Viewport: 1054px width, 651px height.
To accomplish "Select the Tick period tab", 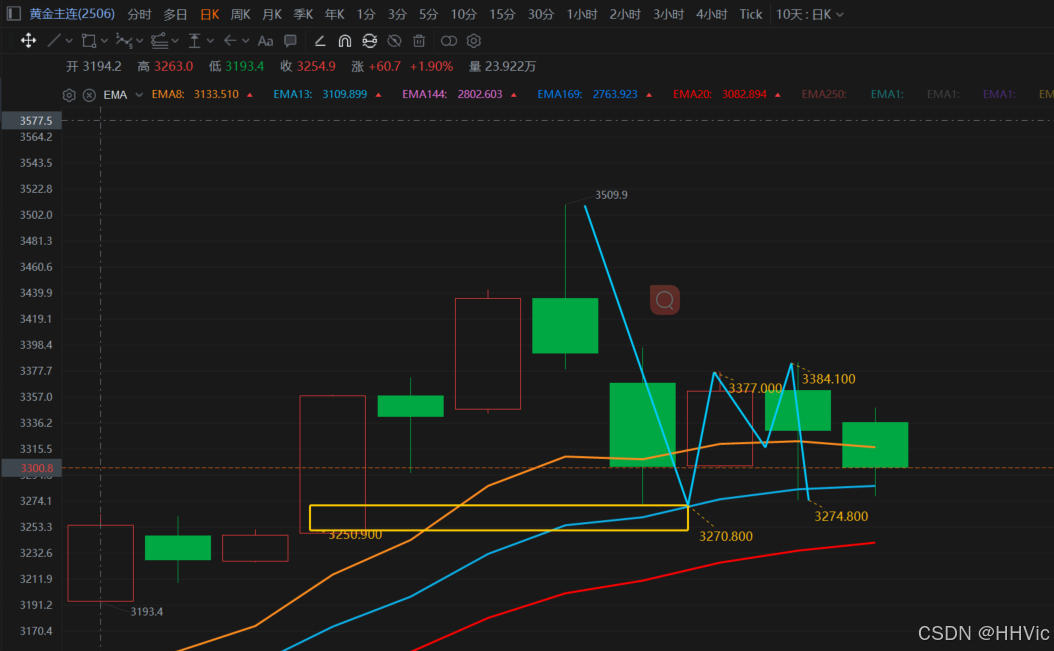I will [x=751, y=14].
